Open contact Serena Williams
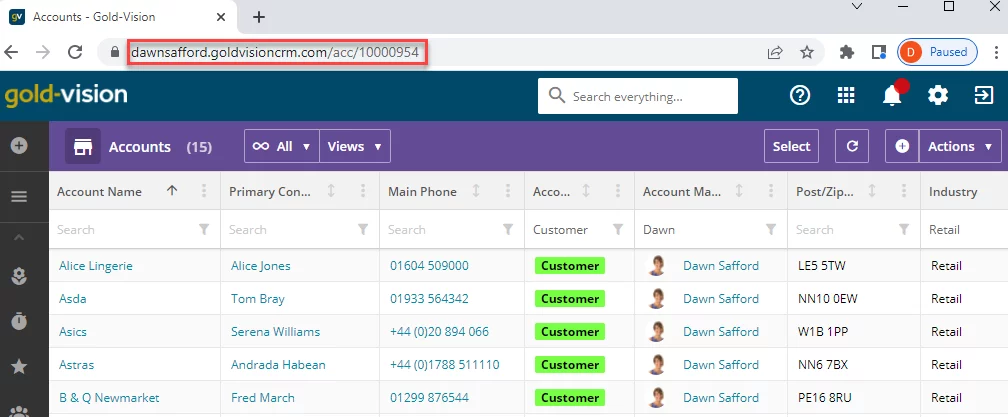Image resolution: width=1008 pixels, height=417 pixels. tap(276, 332)
